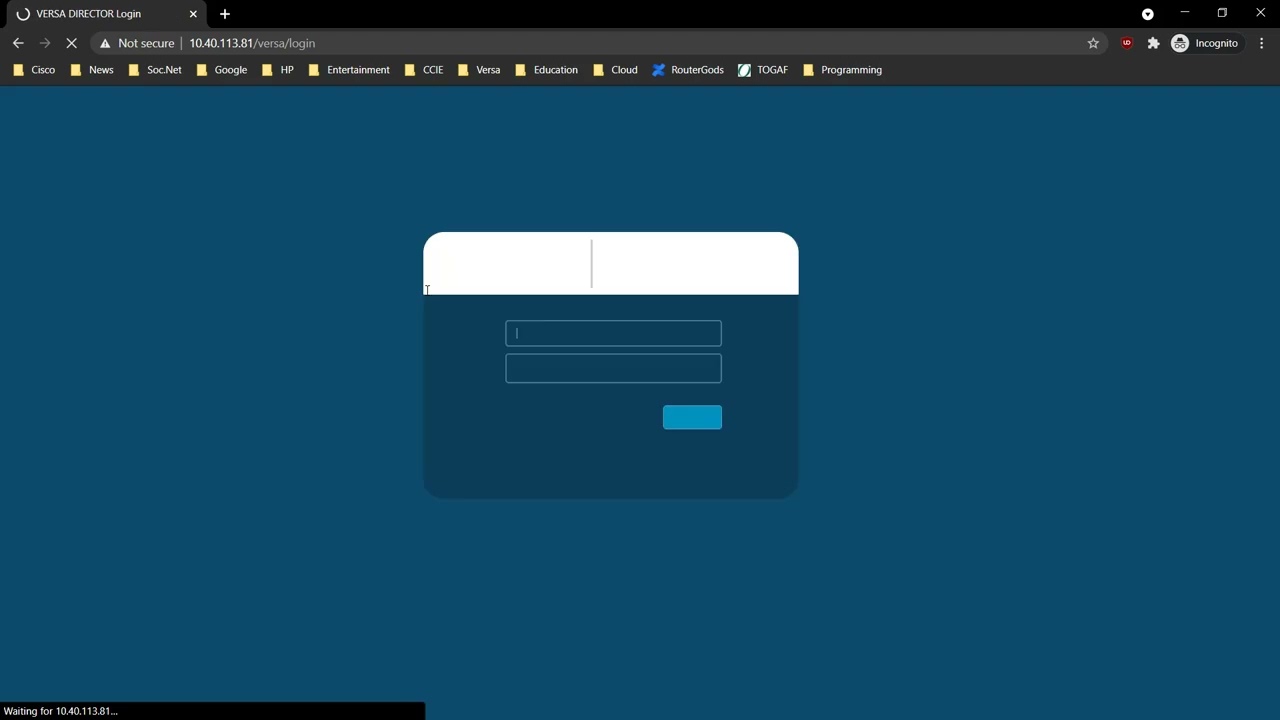1280x720 pixels.
Task: Open the CCIE bookmarks folder
Action: pyautogui.click(x=424, y=70)
